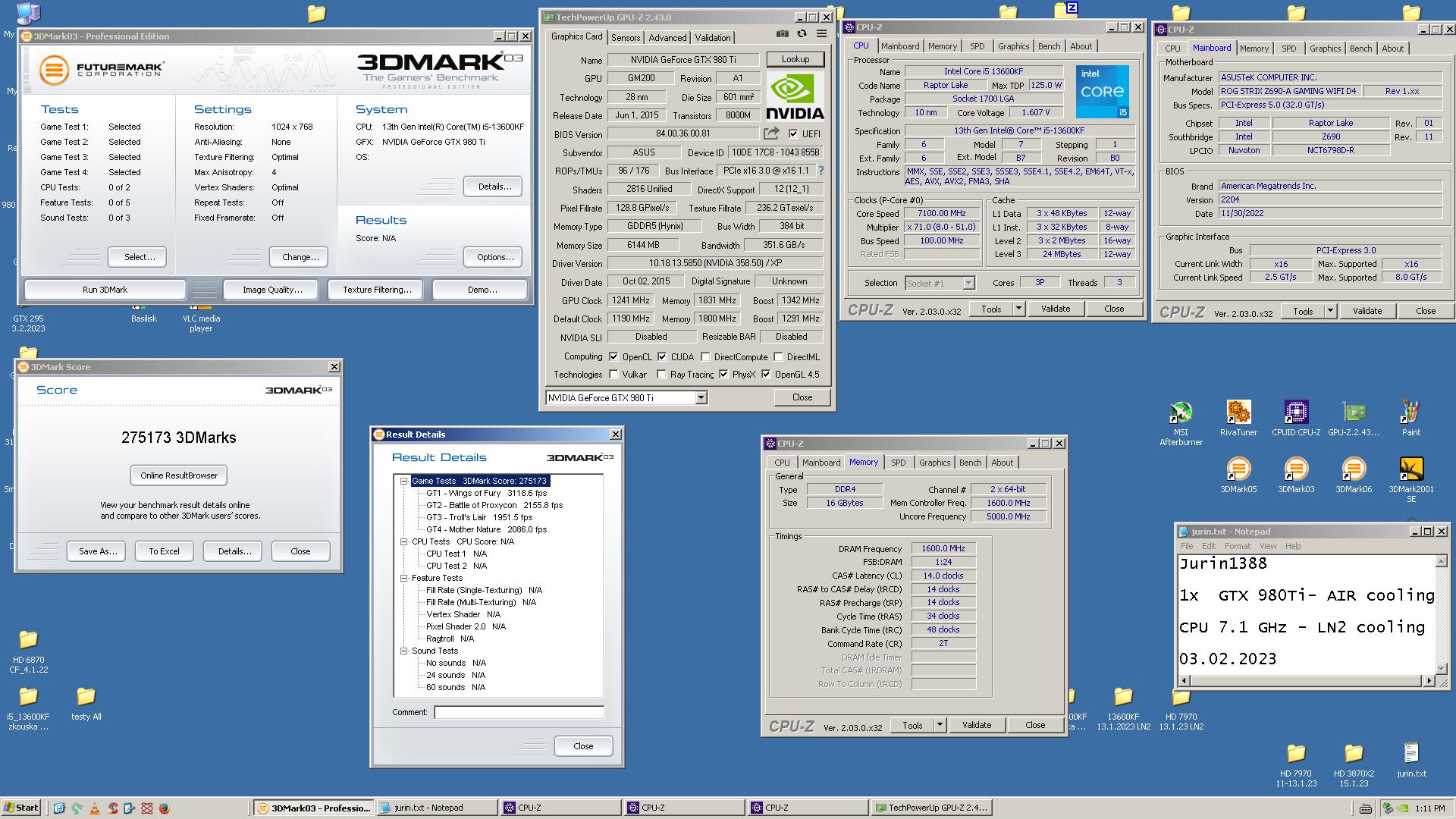The width and height of the screenshot is (1456, 819).
Task: Open RivaTuner desktop shortcut
Action: (x=1238, y=419)
